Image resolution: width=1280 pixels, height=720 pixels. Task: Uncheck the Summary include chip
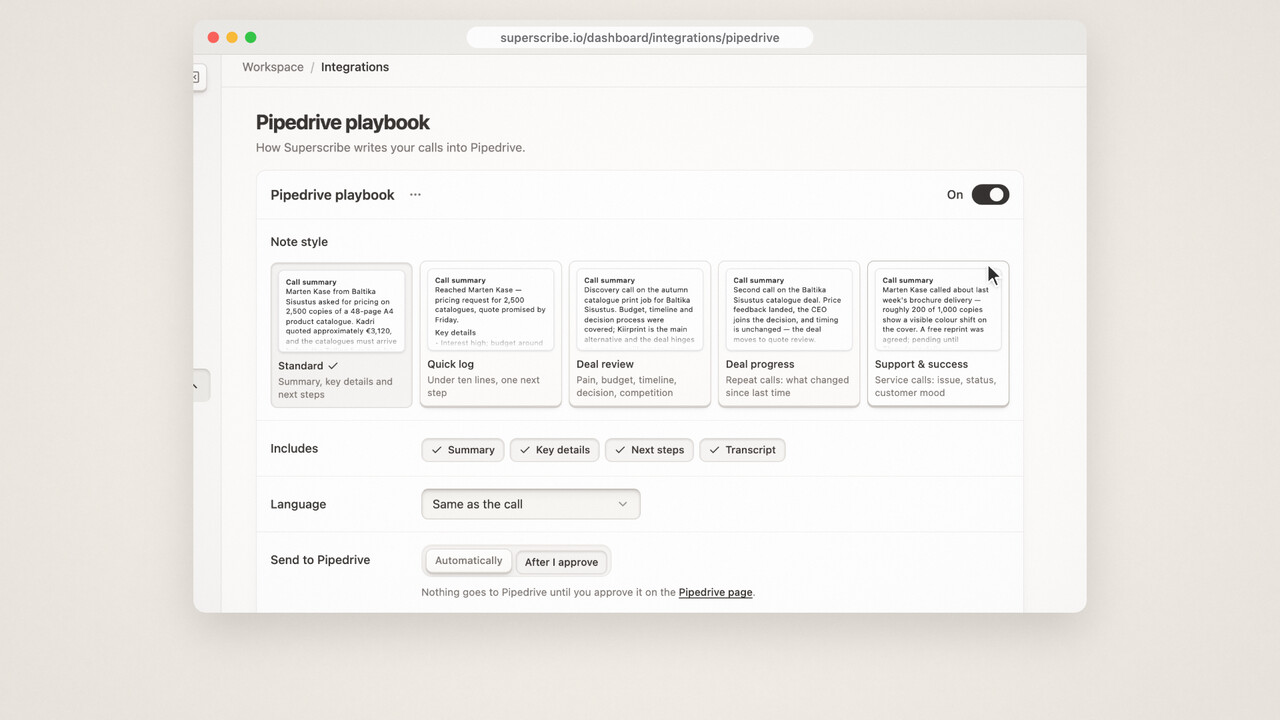click(463, 450)
